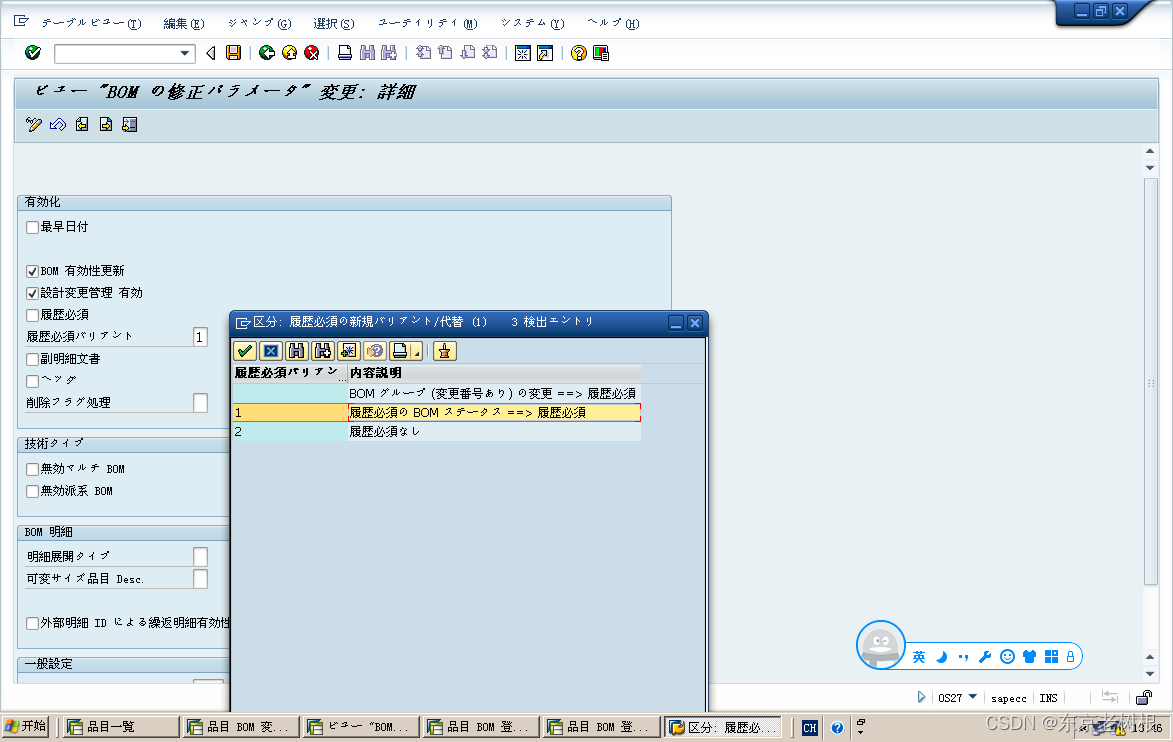
Task: Click the Help question mark icon
Action: [578, 52]
